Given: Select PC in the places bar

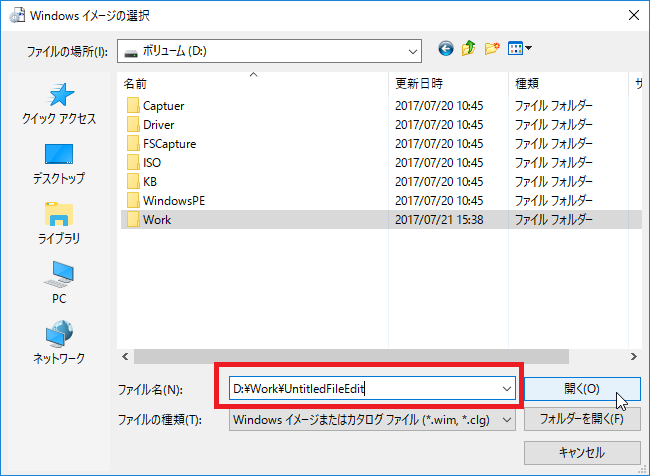Looking at the screenshot, I should (59, 283).
